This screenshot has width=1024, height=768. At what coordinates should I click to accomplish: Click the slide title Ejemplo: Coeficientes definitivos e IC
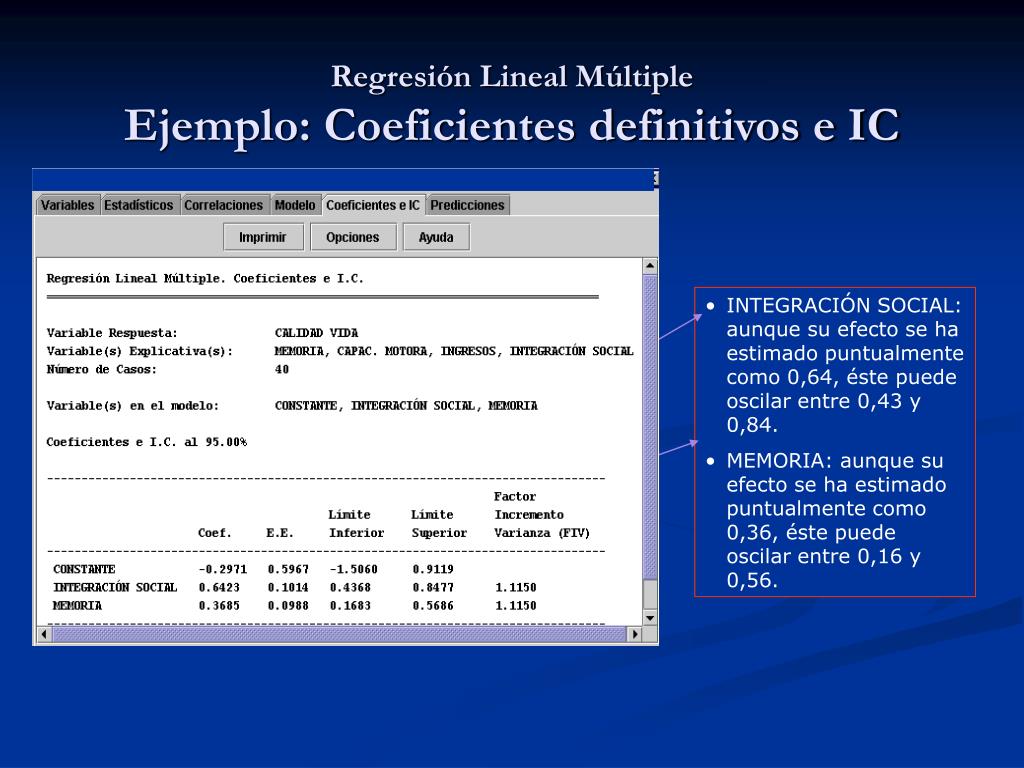click(512, 125)
